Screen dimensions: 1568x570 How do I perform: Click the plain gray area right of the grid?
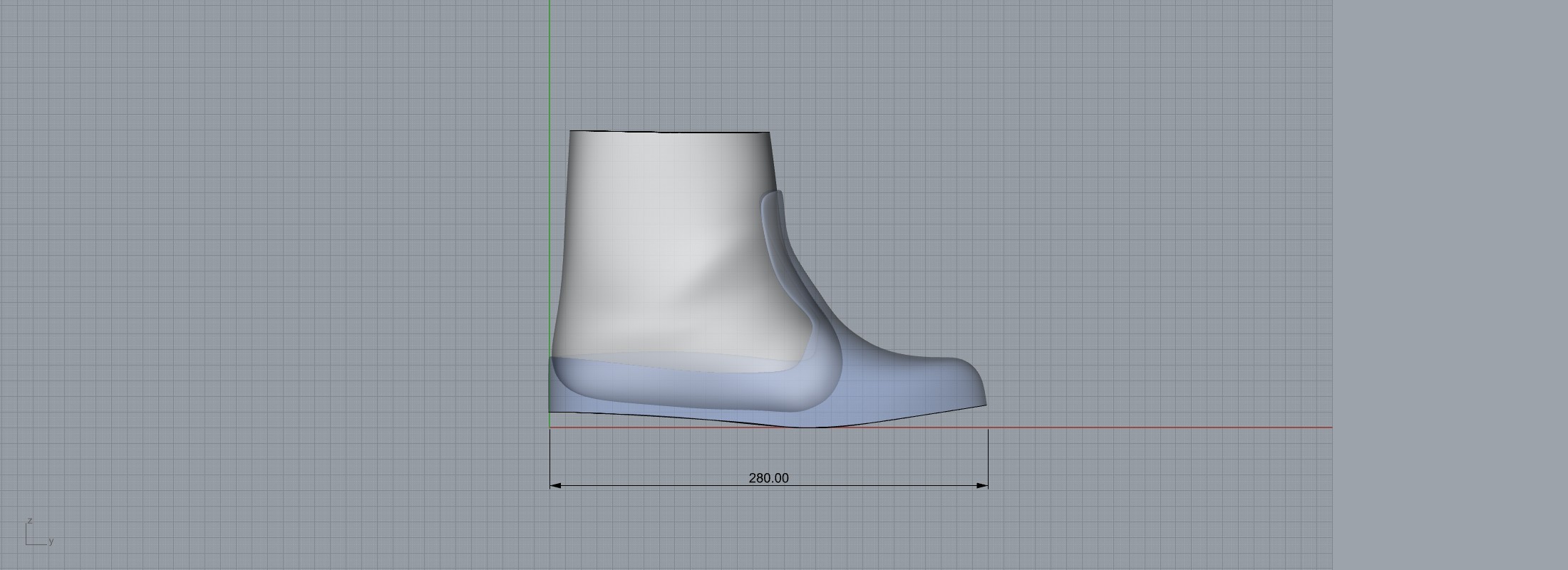click(x=1447, y=285)
